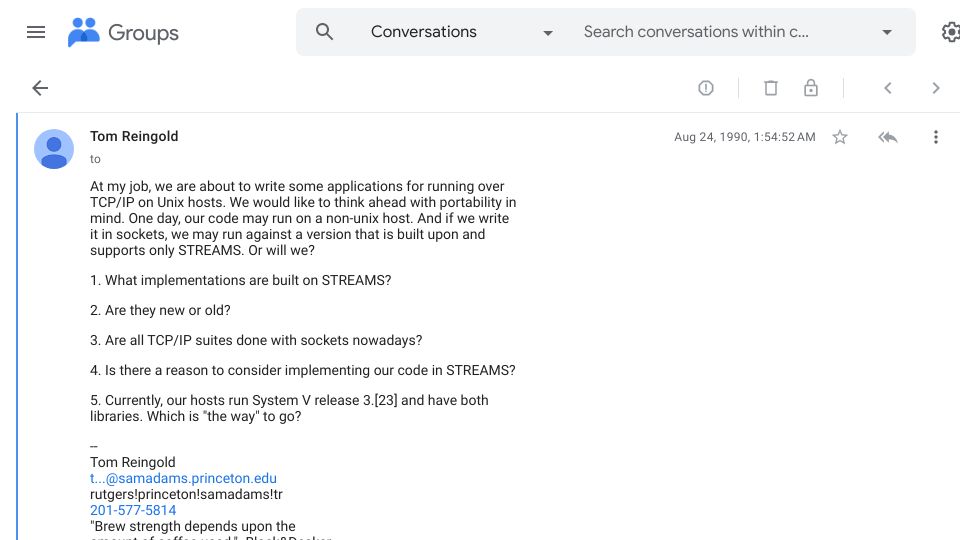Viewport: 960px width, 540px height.
Task: Click the 'to' recipients line
Action: pyautogui.click(x=95, y=159)
